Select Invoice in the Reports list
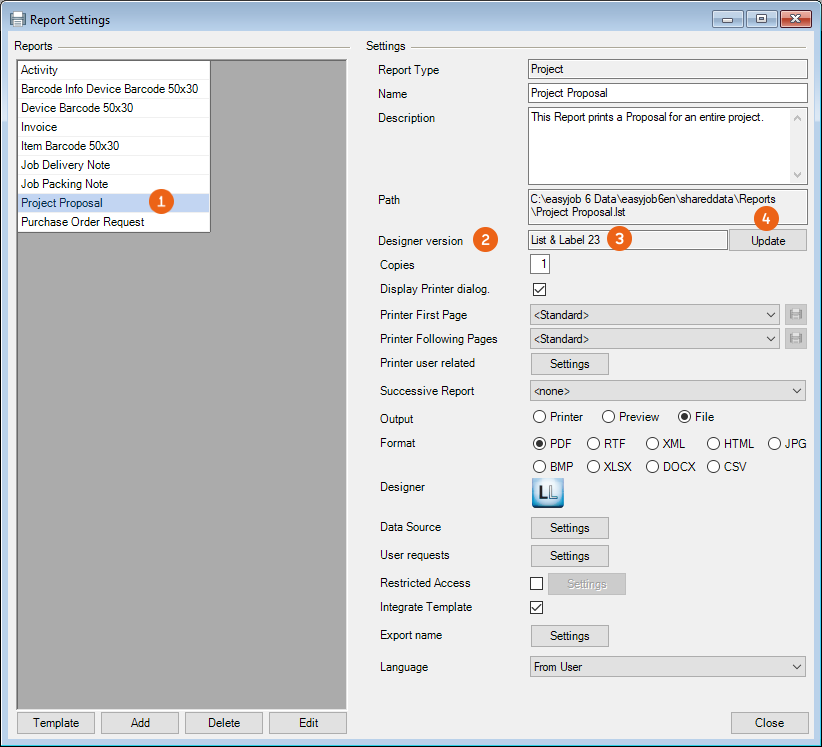The image size is (822, 747). pos(40,127)
